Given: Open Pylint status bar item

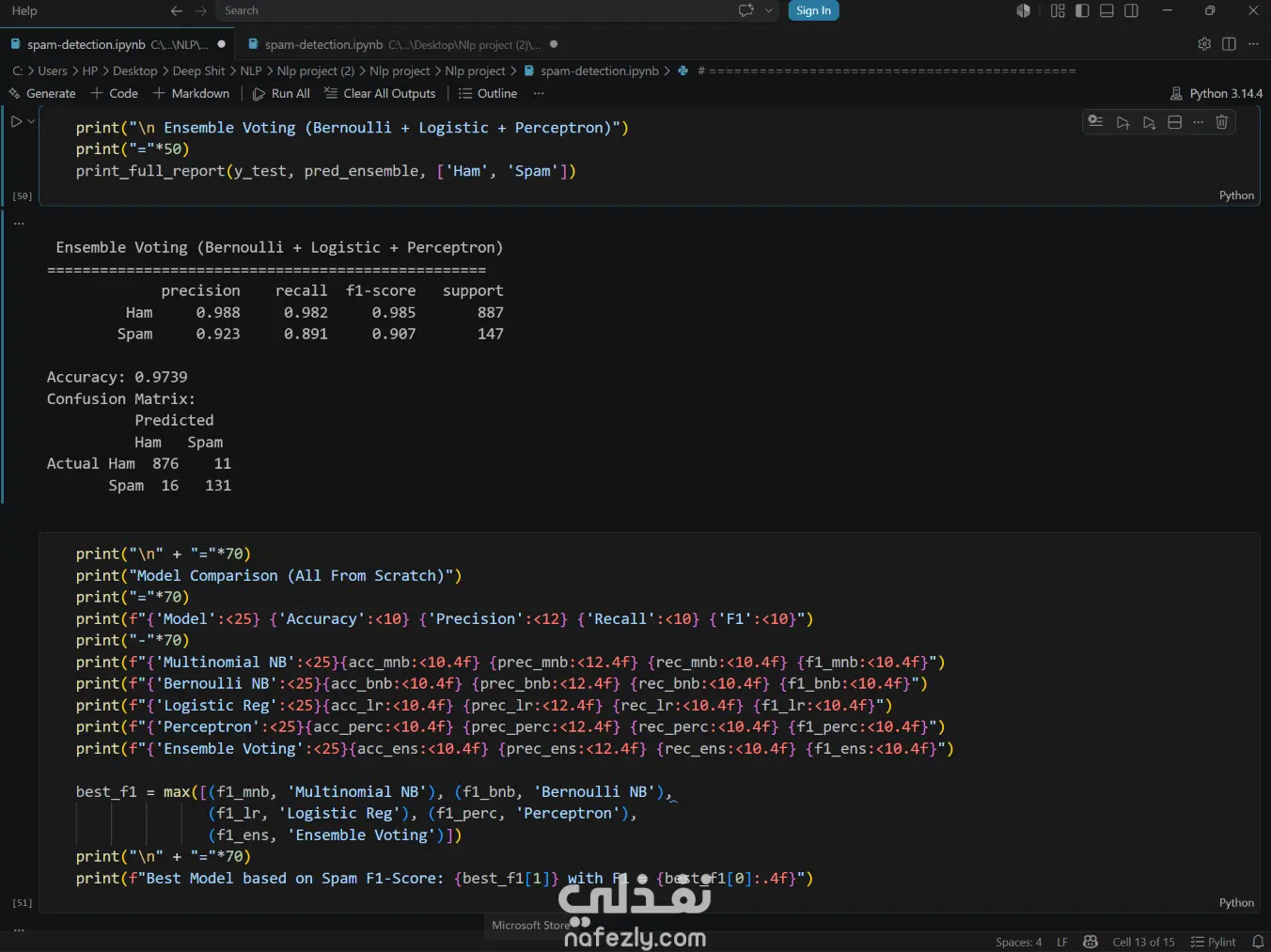Looking at the screenshot, I should pos(1214,942).
